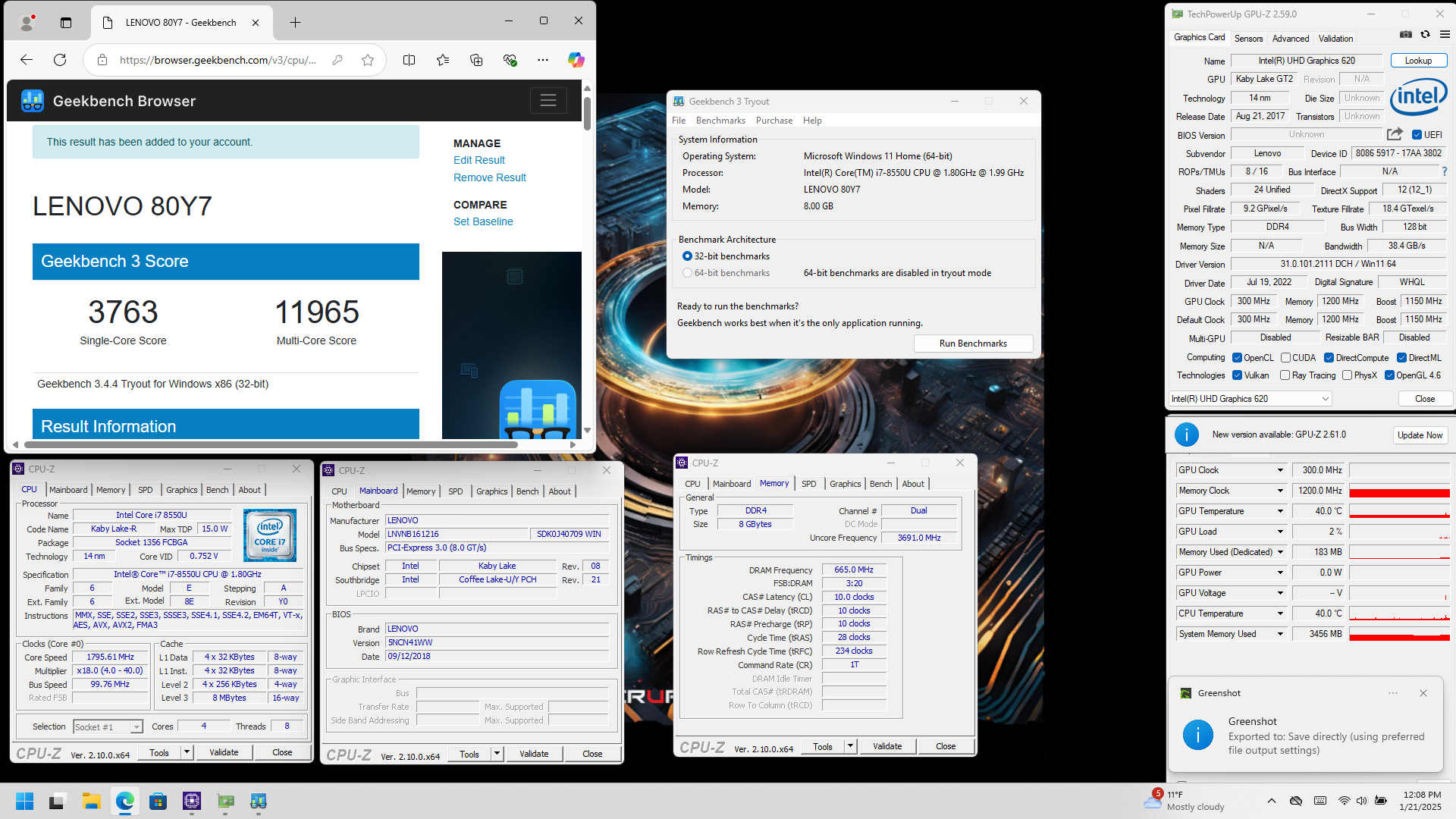Screen dimensions: 1456x819
Task: Open GPU selection dropdown Intel UHD Graphics 620
Action: (1250, 399)
